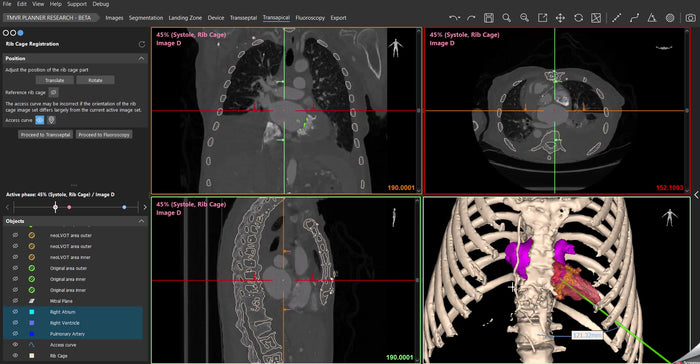Collapse the Objects section
700x364 pixels.
pos(141,221)
